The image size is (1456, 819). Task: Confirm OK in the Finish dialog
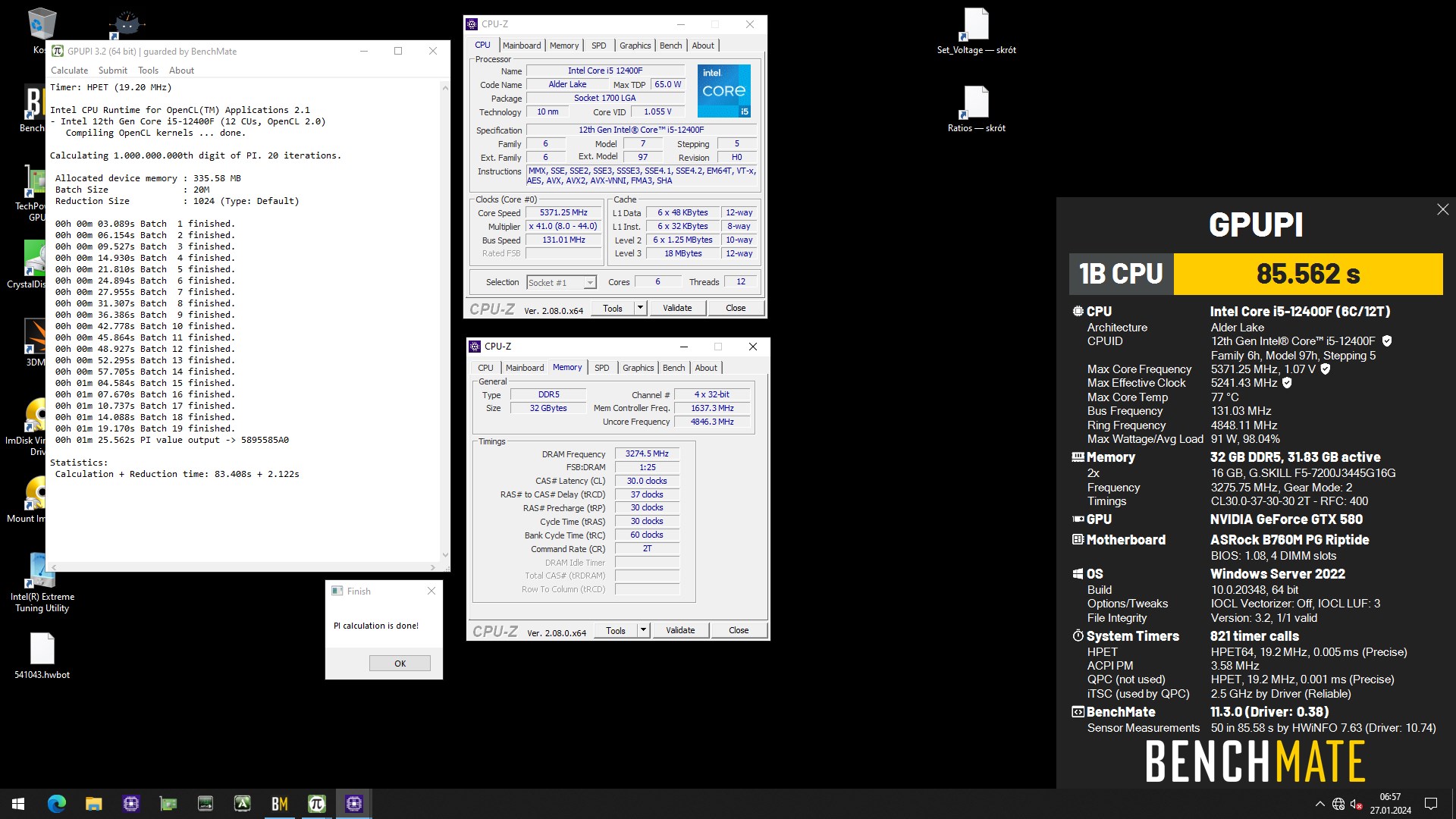400,663
